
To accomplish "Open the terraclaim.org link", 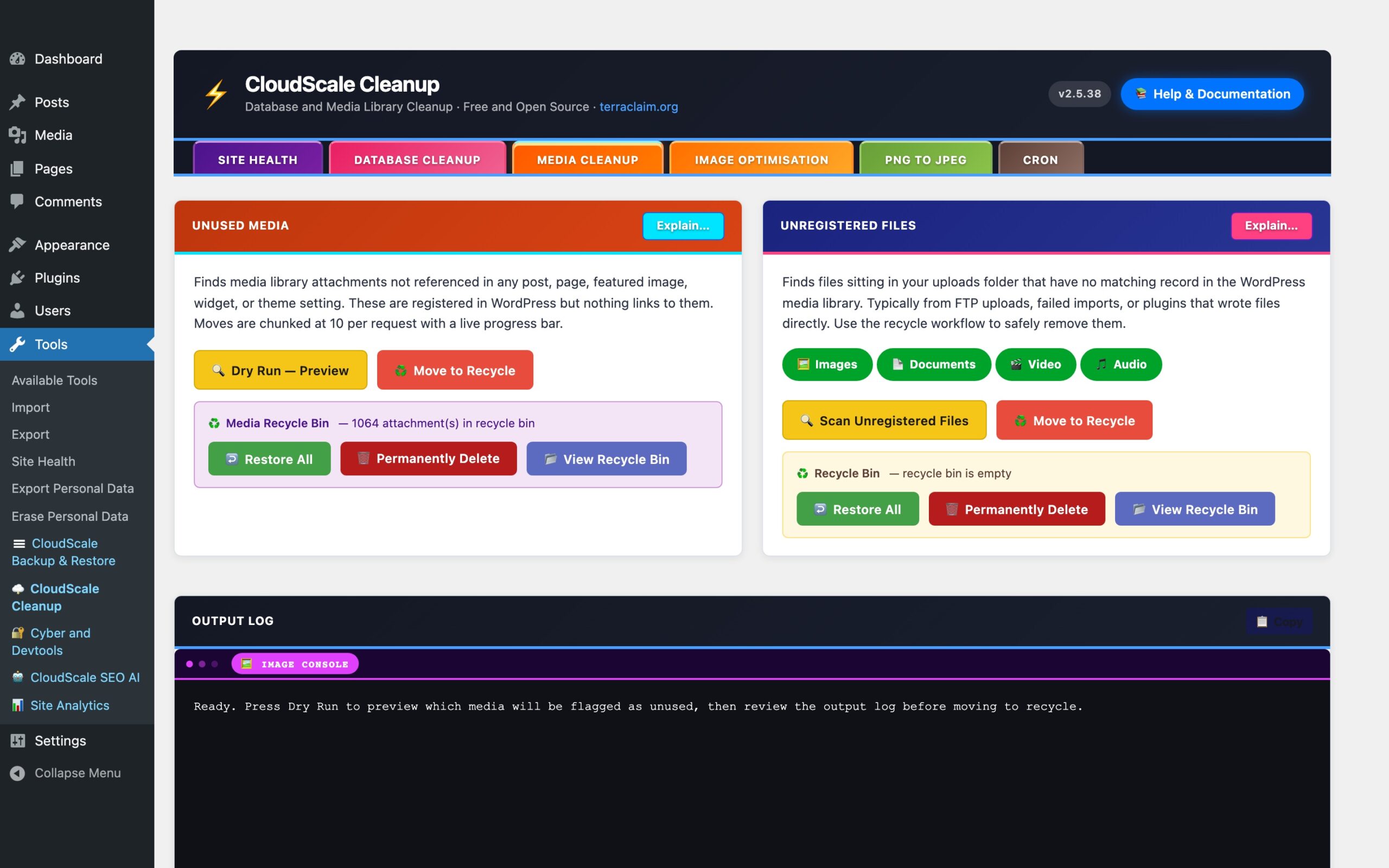I will [x=638, y=107].
